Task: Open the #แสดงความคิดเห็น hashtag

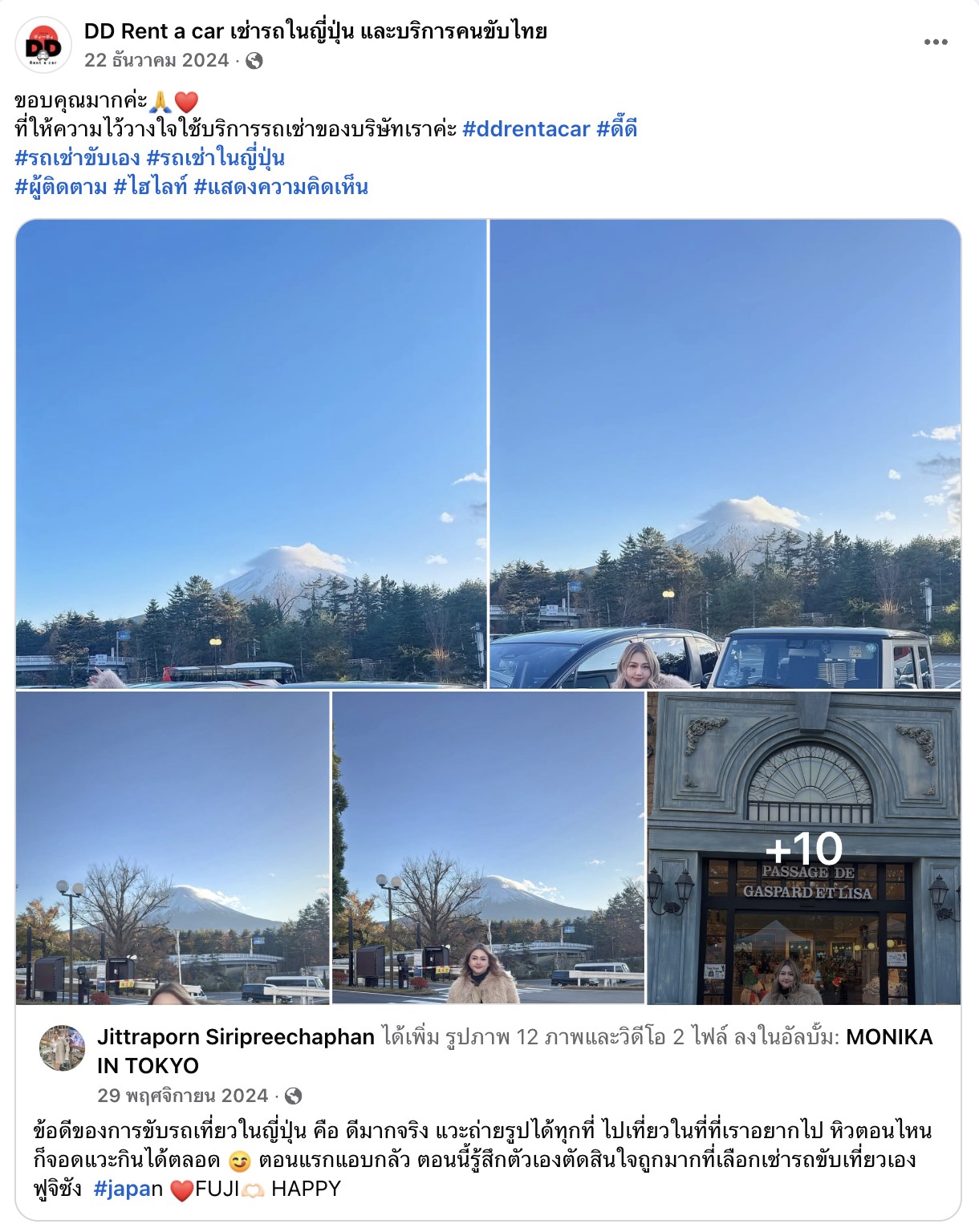Action: point(281,187)
